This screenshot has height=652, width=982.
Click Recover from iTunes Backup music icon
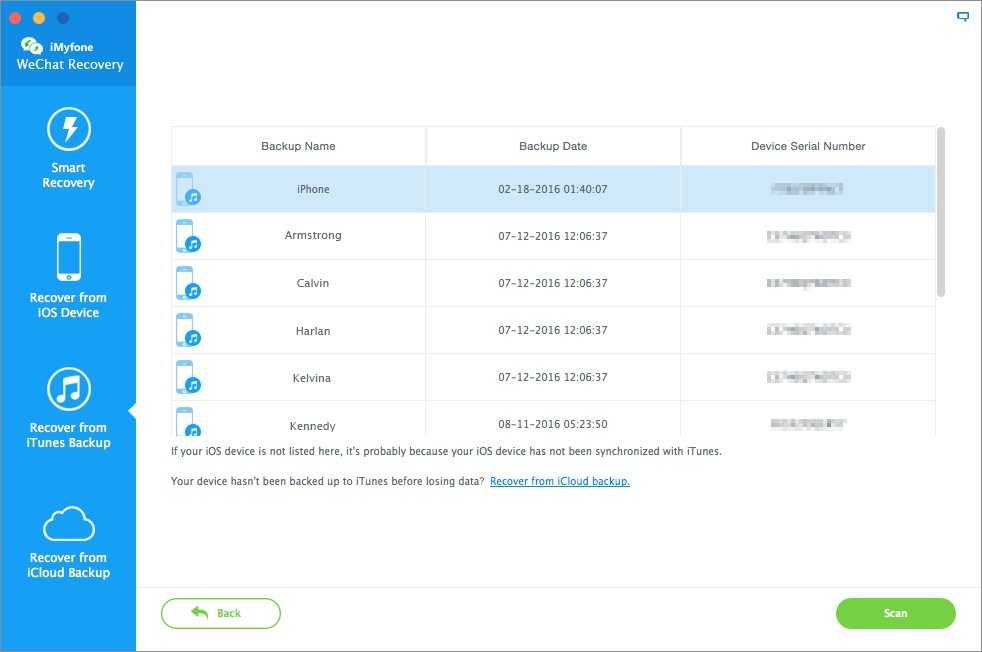coord(68,389)
